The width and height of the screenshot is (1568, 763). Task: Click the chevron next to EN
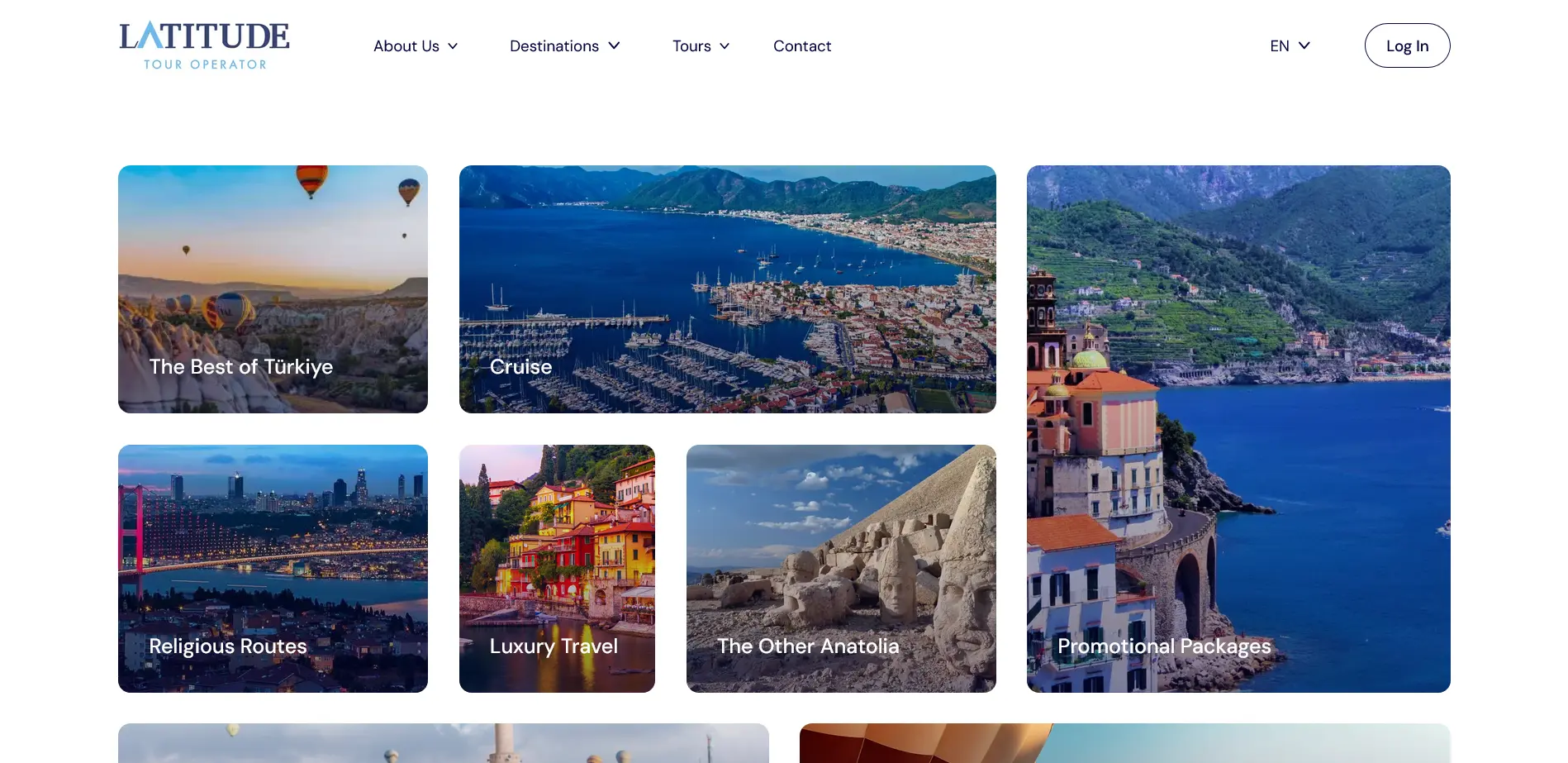pyautogui.click(x=1304, y=46)
